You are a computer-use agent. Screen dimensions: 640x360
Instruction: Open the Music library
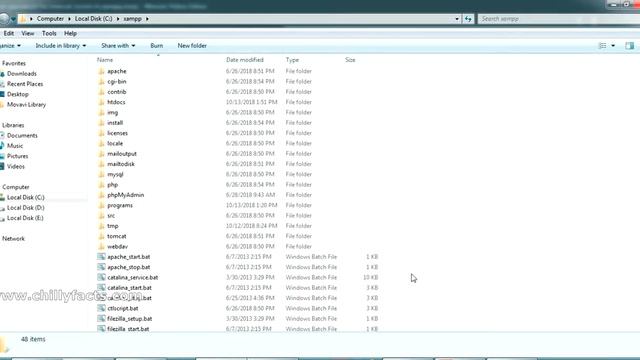tap(15, 146)
